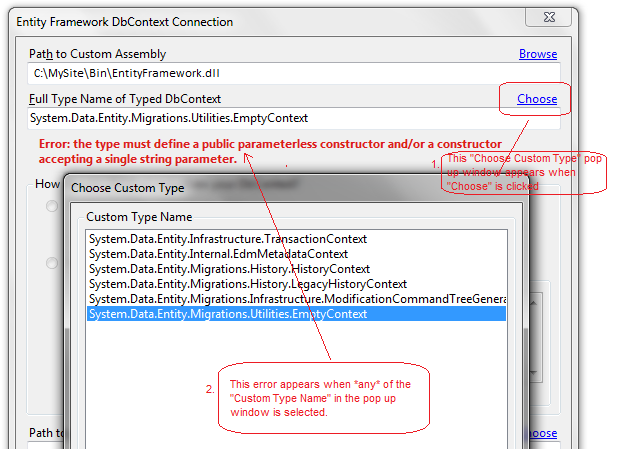The height and width of the screenshot is (473, 634).
Task: Select the highlighted EmptyContext type entry
Action: coord(296,314)
